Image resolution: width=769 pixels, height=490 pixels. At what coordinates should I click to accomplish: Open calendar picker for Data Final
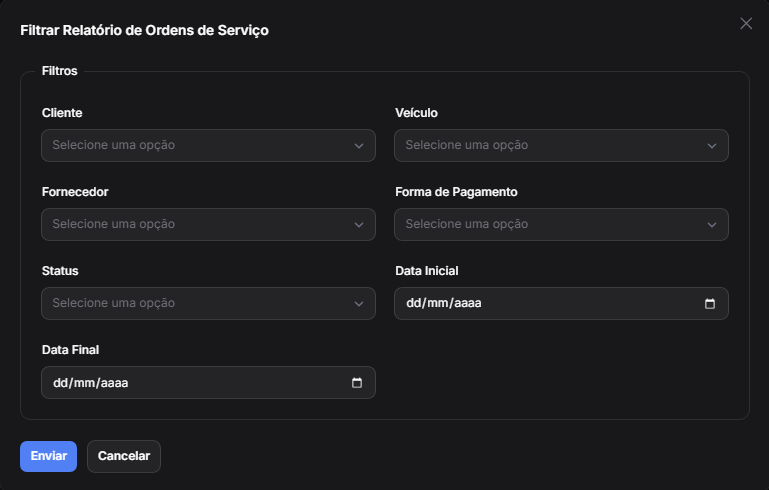pos(357,383)
